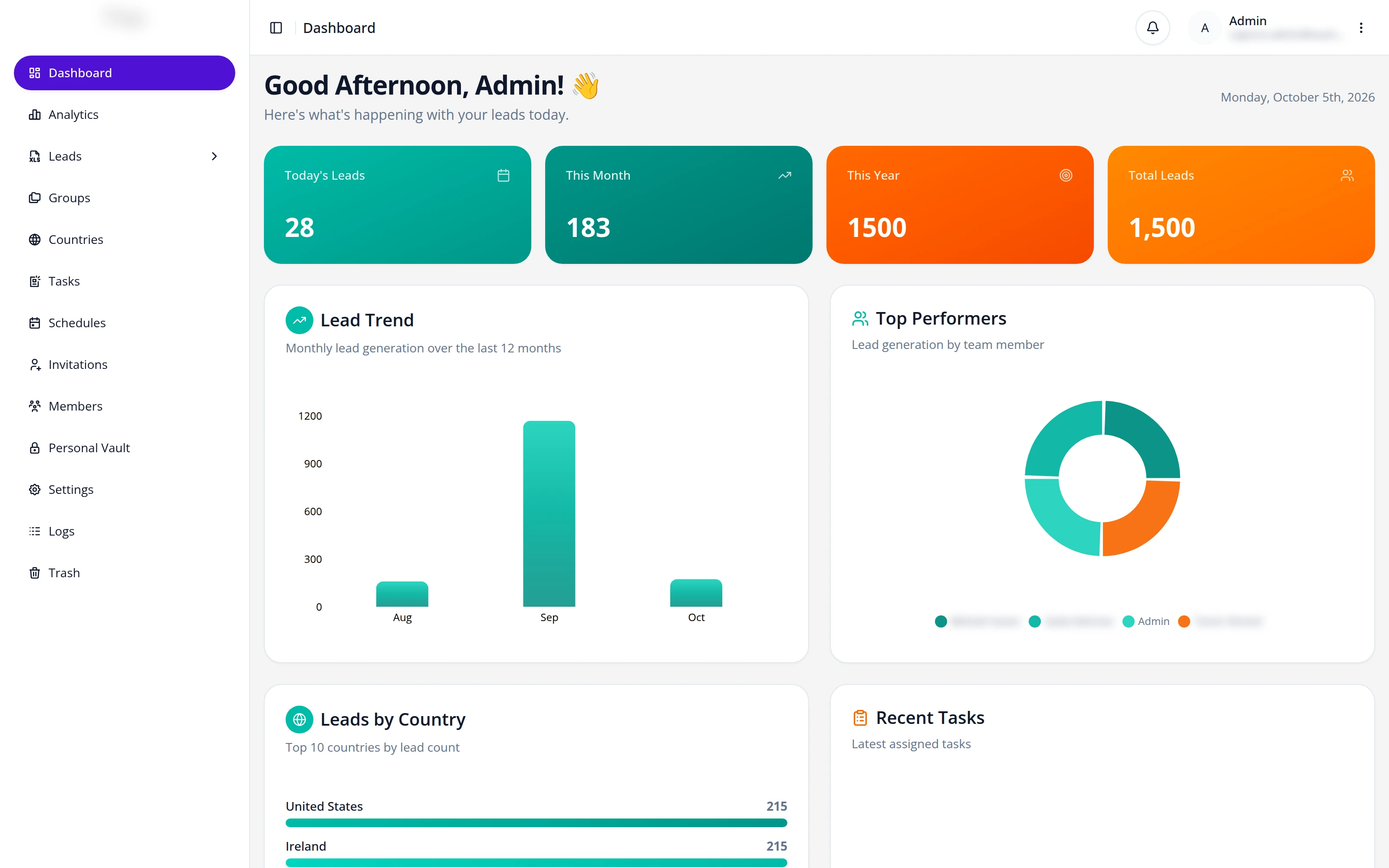The height and width of the screenshot is (868, 1389).
Task: Click the Settings gear sidebar icon
Action: pyautogui.click(x=35, y=490)
